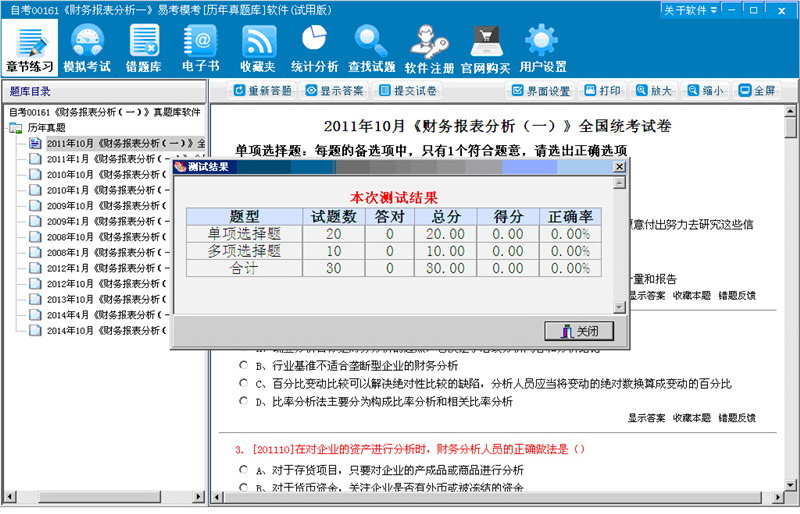The height and width of the screenshot is (514, 800).
Task: Click the exam pane vertical scroll-down arrow
Action: [790, 485]
